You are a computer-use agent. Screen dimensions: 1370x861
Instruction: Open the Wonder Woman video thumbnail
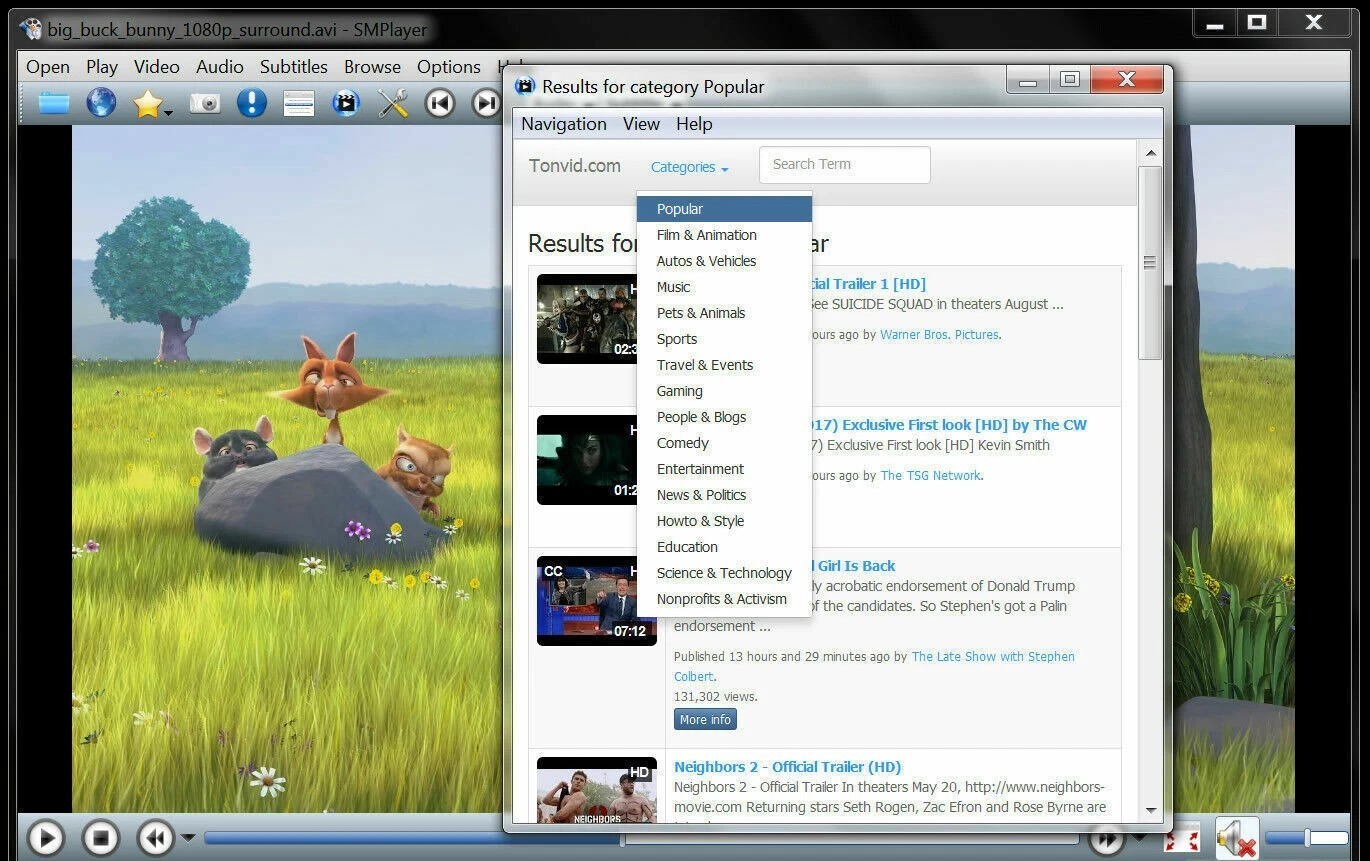587,460
